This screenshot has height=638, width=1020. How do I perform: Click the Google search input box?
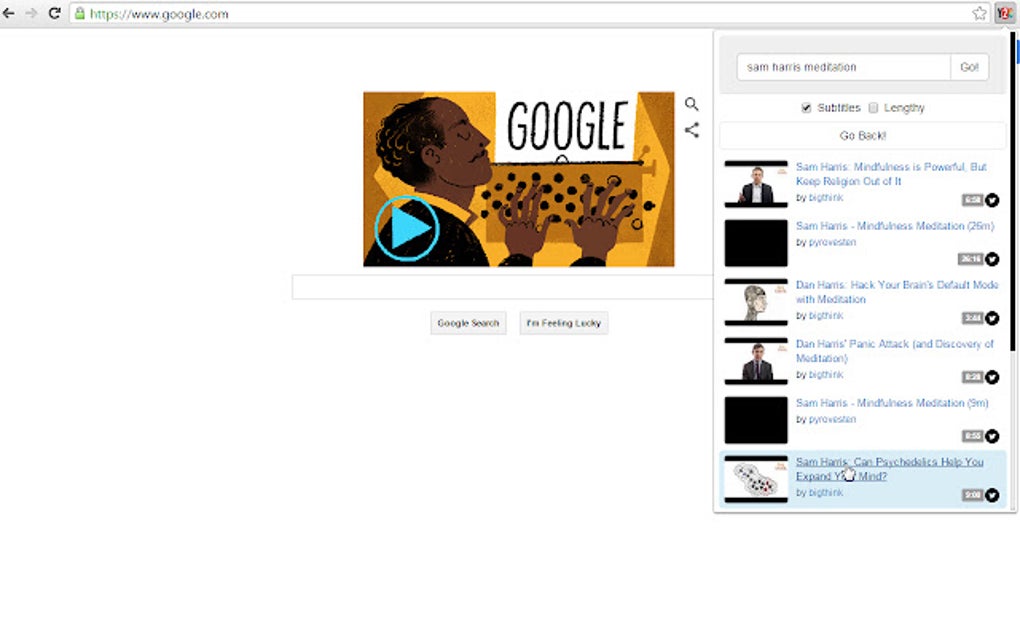point(502,287)
